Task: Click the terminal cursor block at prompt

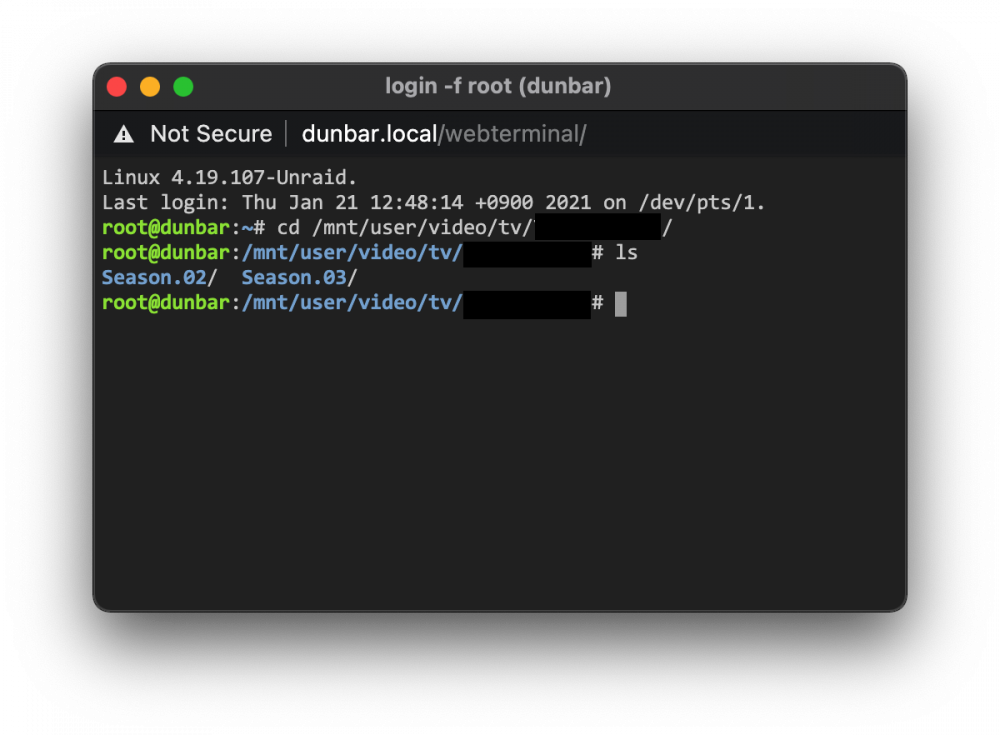Action: [x=621, y=304]
